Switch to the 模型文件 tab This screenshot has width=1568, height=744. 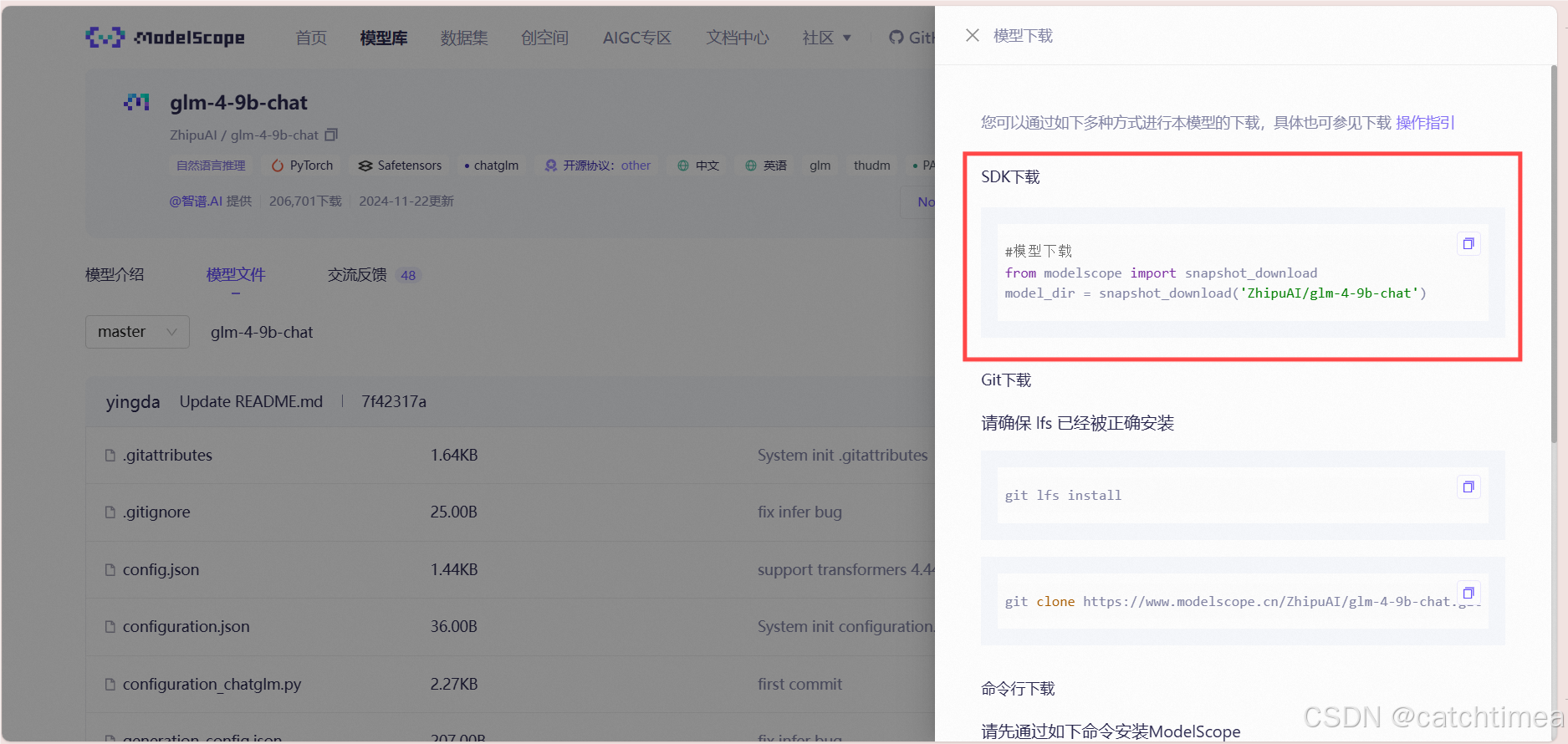click(236, 275)
